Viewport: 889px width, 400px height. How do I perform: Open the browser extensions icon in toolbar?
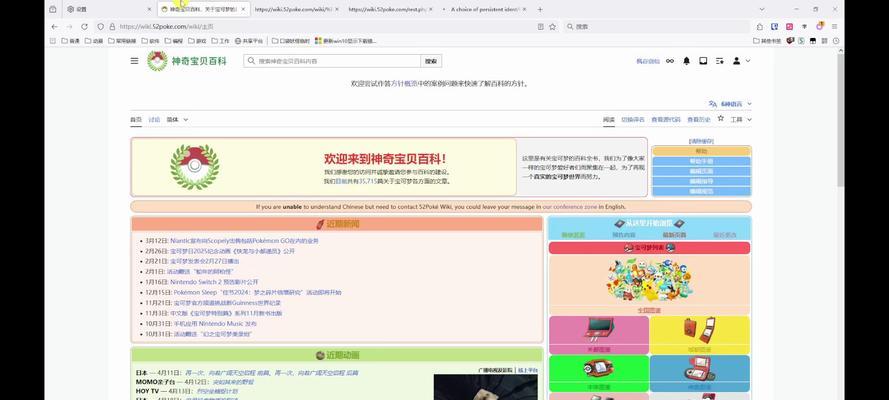tap(760, 27)
